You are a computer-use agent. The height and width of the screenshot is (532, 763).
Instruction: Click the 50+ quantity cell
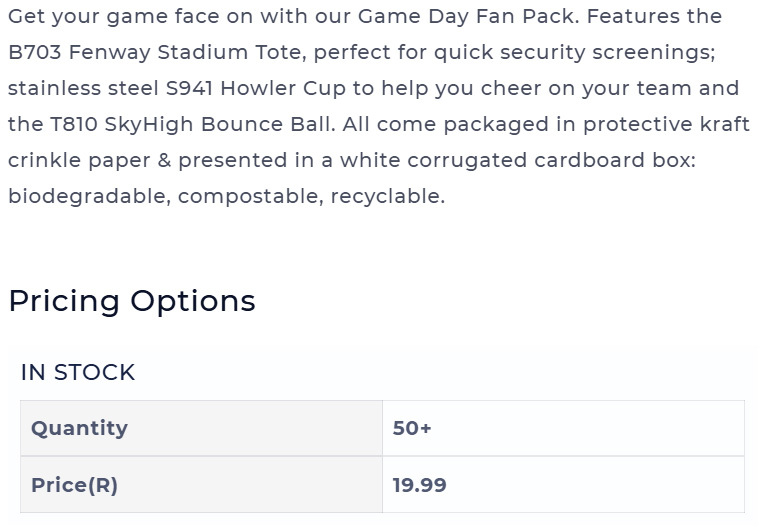(x=563, y=428)
